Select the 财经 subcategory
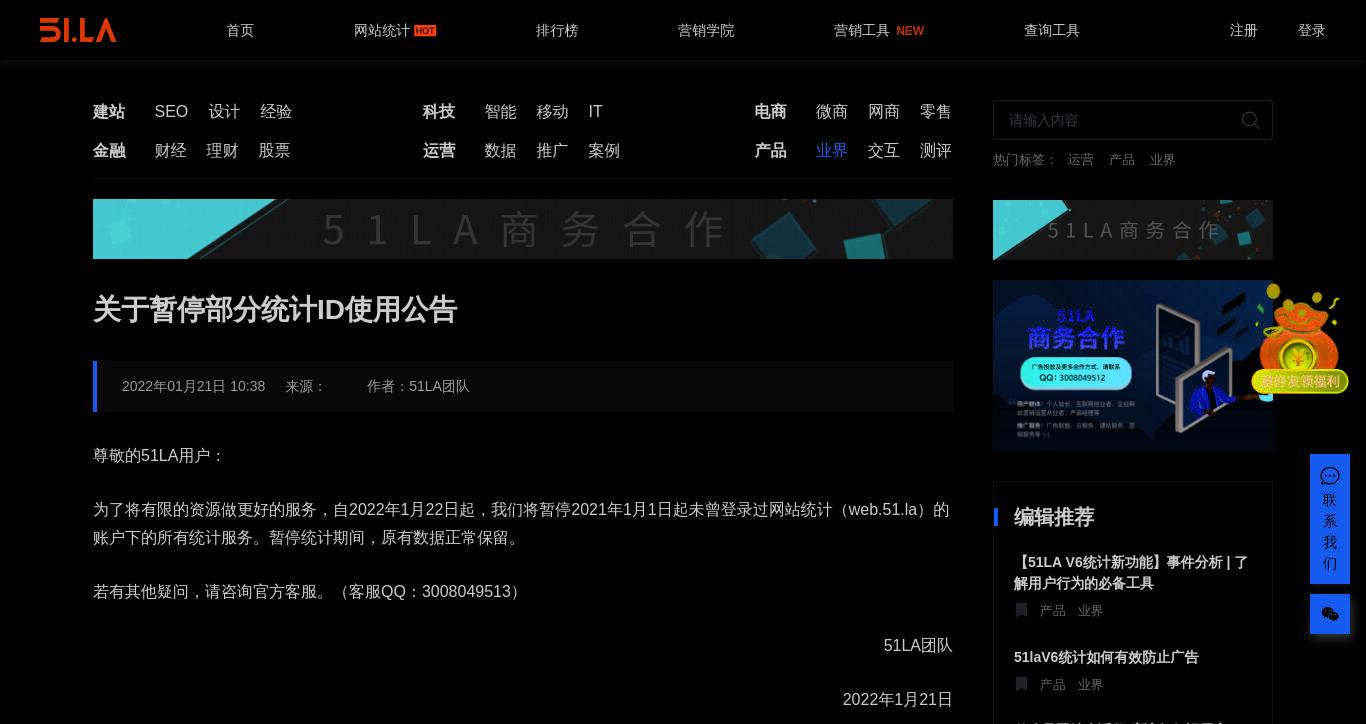Viewport: 1366px width, 724px height. tap(171, 151)
